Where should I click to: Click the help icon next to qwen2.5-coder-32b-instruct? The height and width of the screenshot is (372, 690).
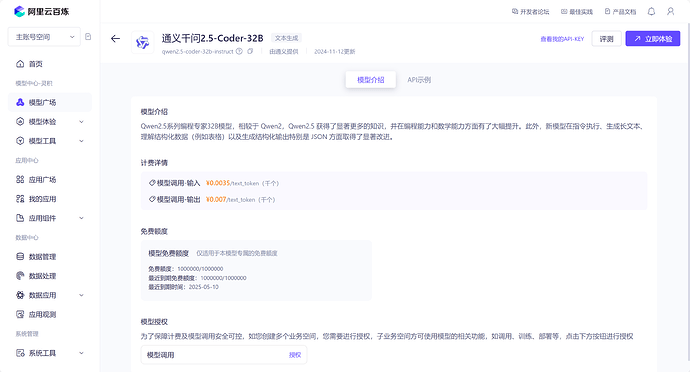tap(239, 51)
